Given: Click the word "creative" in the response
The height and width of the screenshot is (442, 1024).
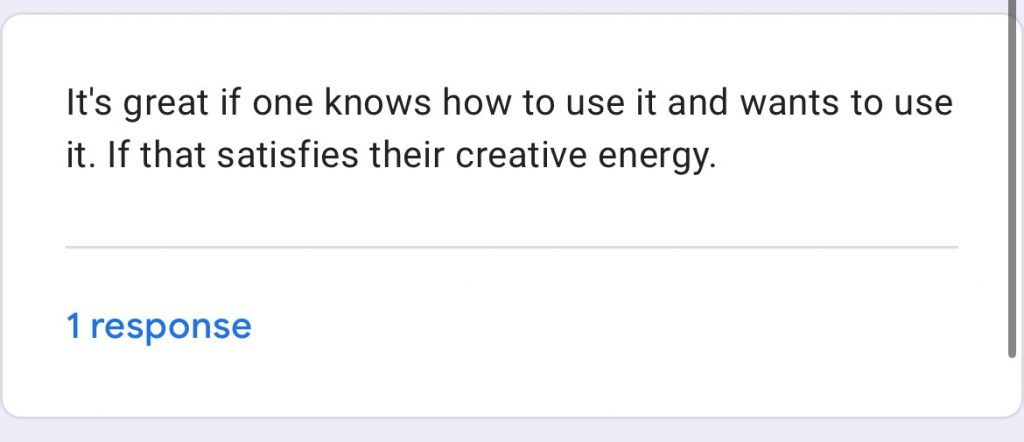Looking at the screenshot, I should coord(521,157).
